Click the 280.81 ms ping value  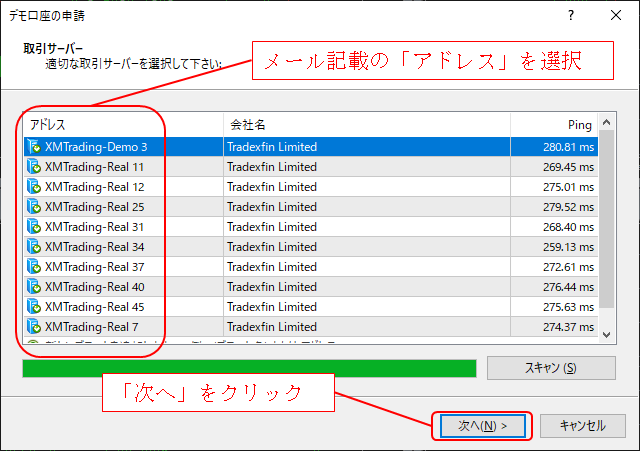pos(569,147)
